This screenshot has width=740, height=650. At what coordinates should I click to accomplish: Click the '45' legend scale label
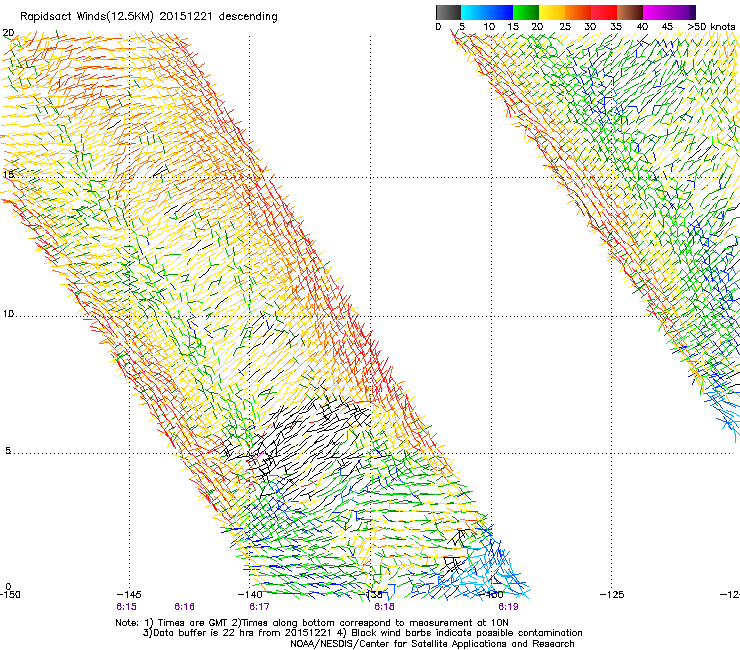(x=667, y=27)
